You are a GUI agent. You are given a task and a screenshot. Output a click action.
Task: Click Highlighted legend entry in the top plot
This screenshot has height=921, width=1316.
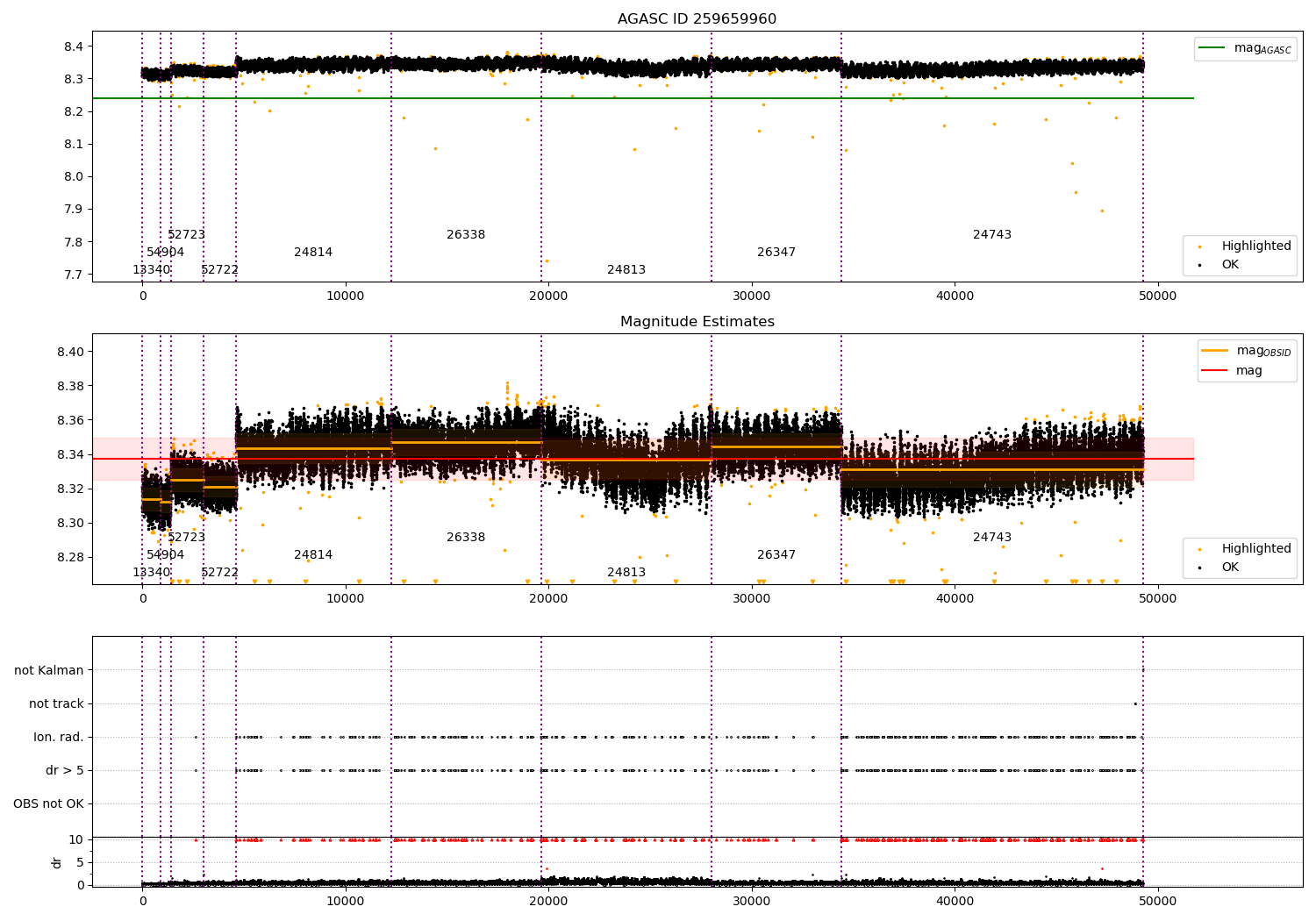[x=1245, y=246]
